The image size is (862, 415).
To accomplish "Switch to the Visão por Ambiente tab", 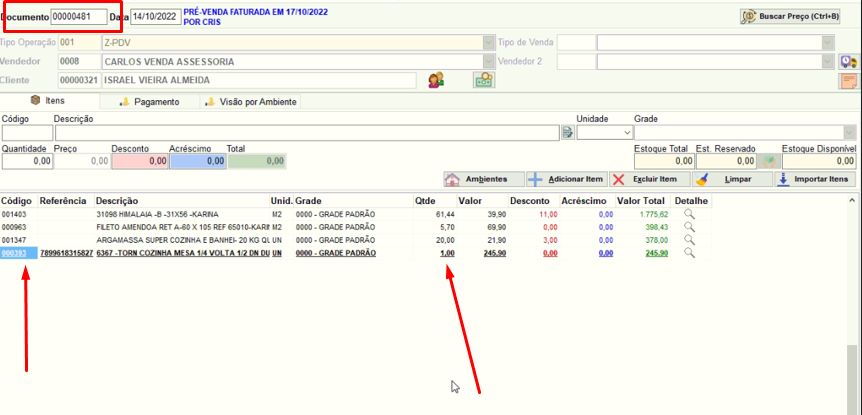I will [251, 102].
